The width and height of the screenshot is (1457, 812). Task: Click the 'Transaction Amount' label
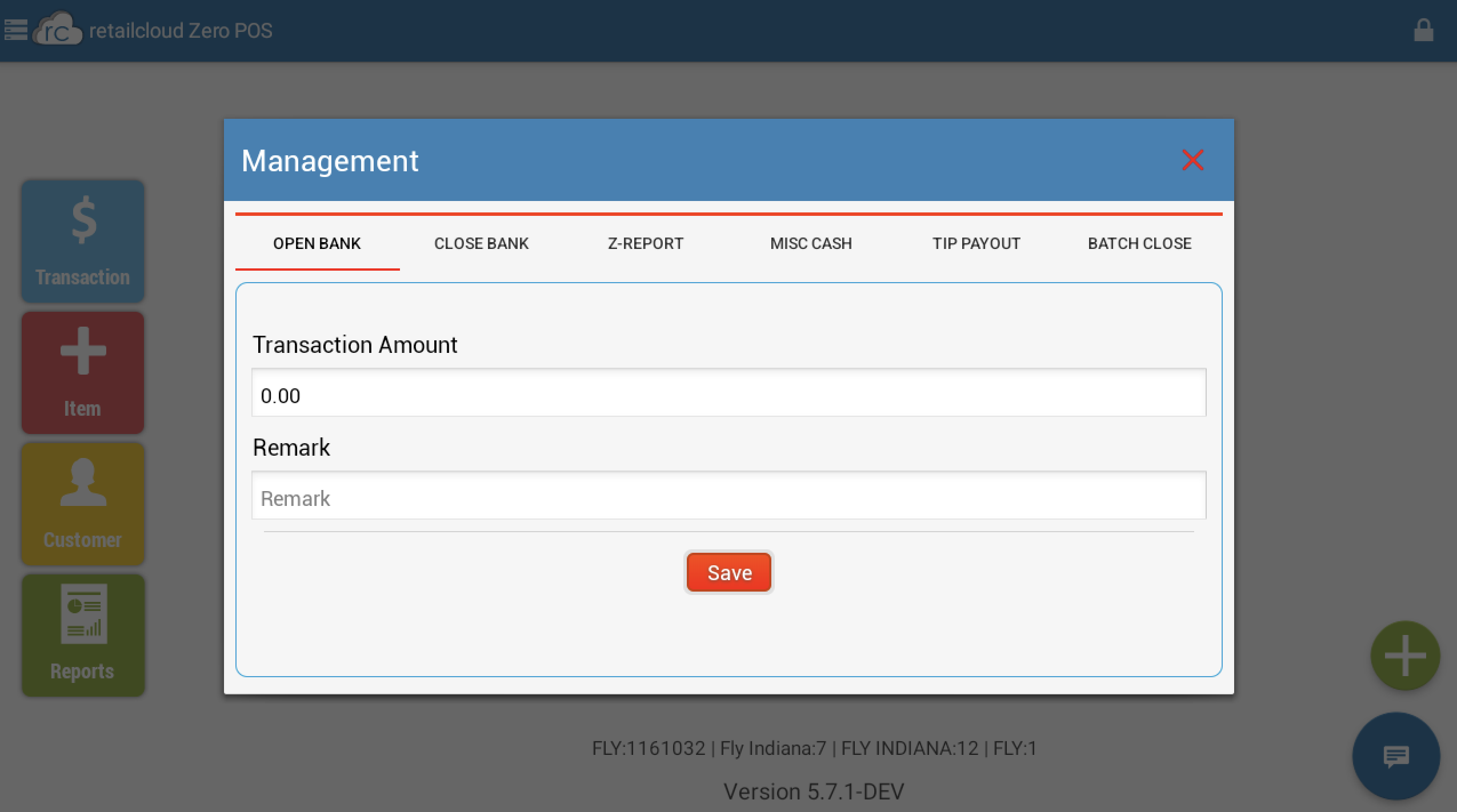click(x=355, y=345)
